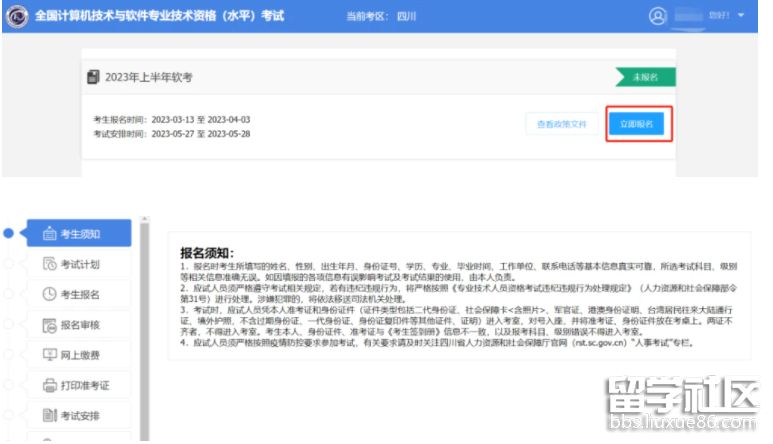Click the exam site logo in header
The height and width of the screenshot is (444, 773).
(x=18, y=16)
